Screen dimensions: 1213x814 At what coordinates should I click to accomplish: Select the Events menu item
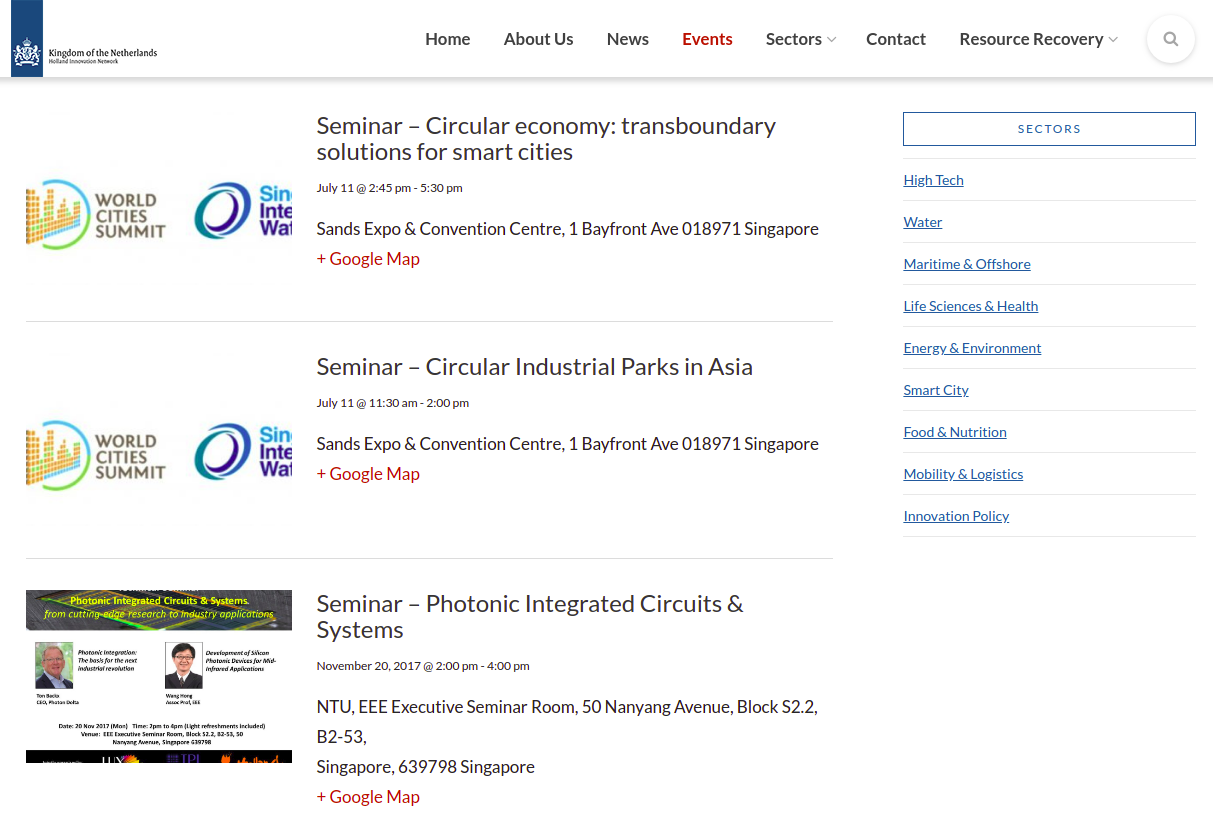[x=707, y=39]
